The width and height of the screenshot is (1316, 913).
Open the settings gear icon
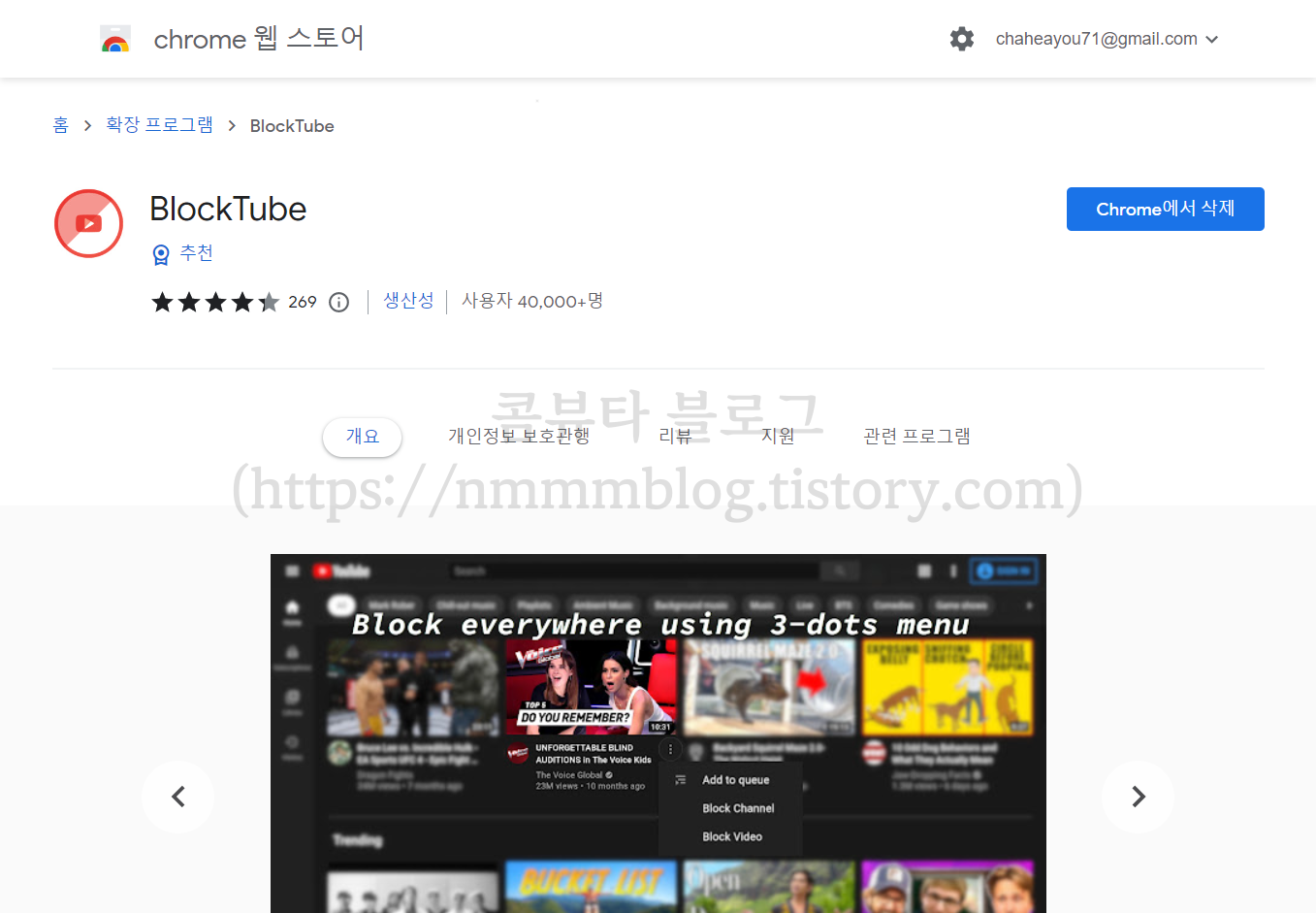pyautogui.click(x=961, y=39)
